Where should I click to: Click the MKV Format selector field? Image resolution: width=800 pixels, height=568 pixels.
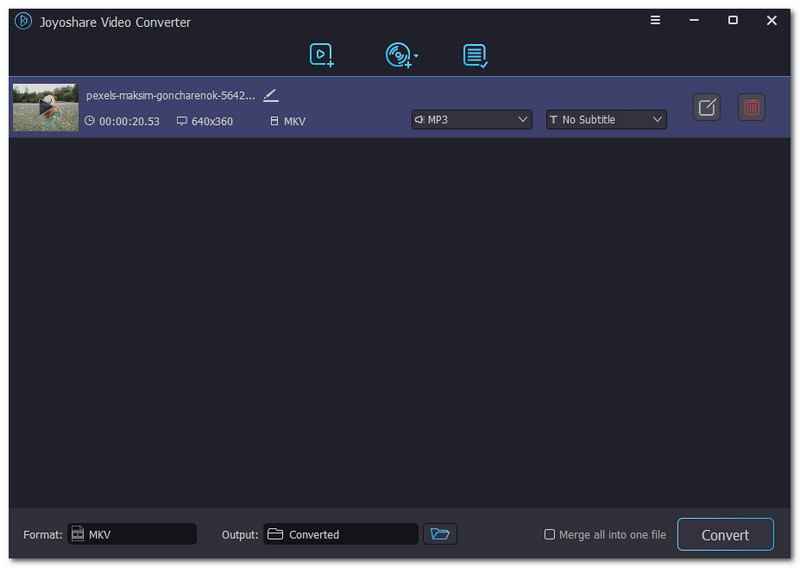[x=132, y=534]
